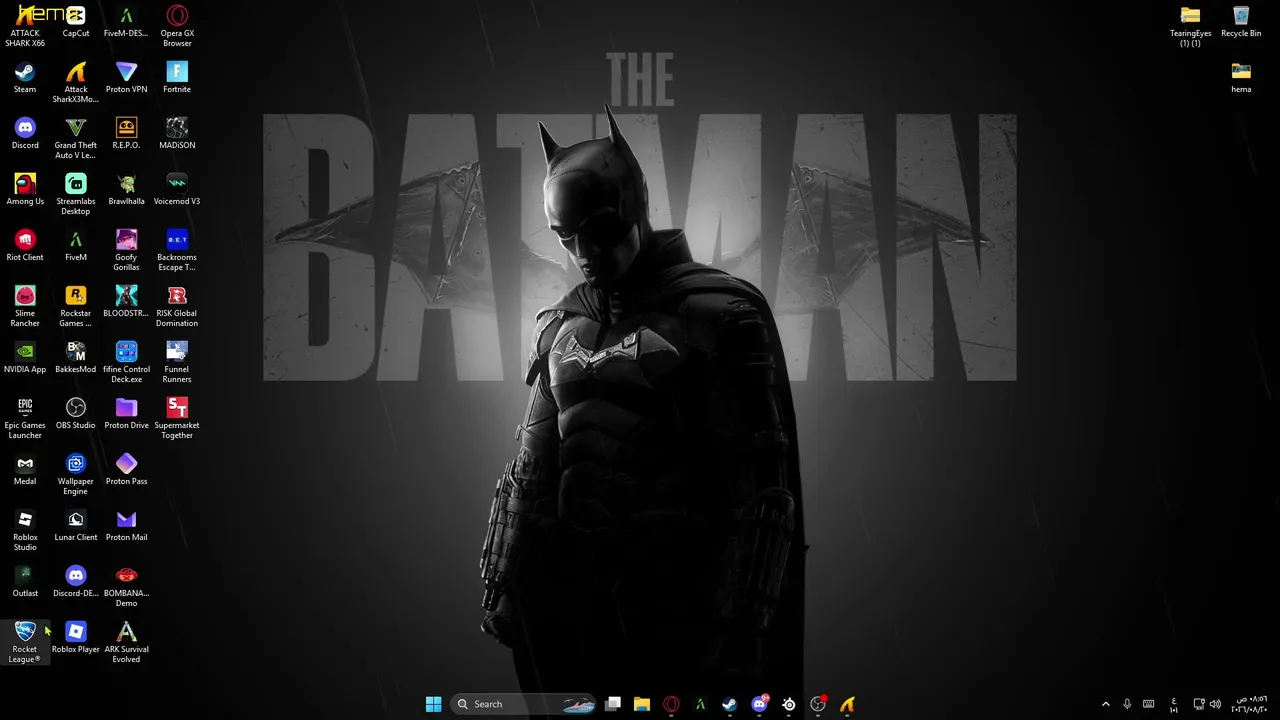
Task: Select the Fortnite desktop icon
Action: pyautogui.click(x=177, y=78)
